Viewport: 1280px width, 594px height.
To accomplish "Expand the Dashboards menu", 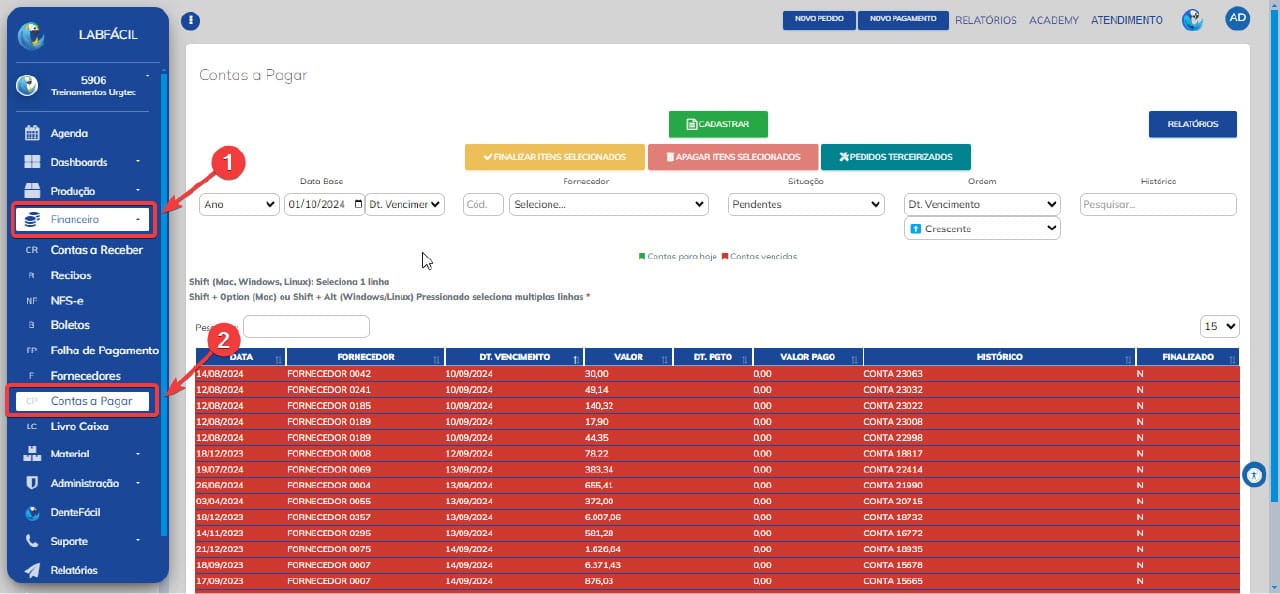I will click(82, 162).
